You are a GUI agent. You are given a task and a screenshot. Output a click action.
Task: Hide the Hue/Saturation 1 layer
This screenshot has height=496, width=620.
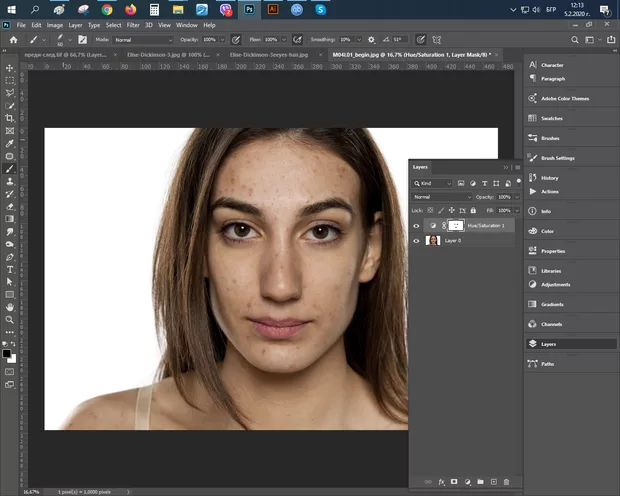tap(417, 226)
